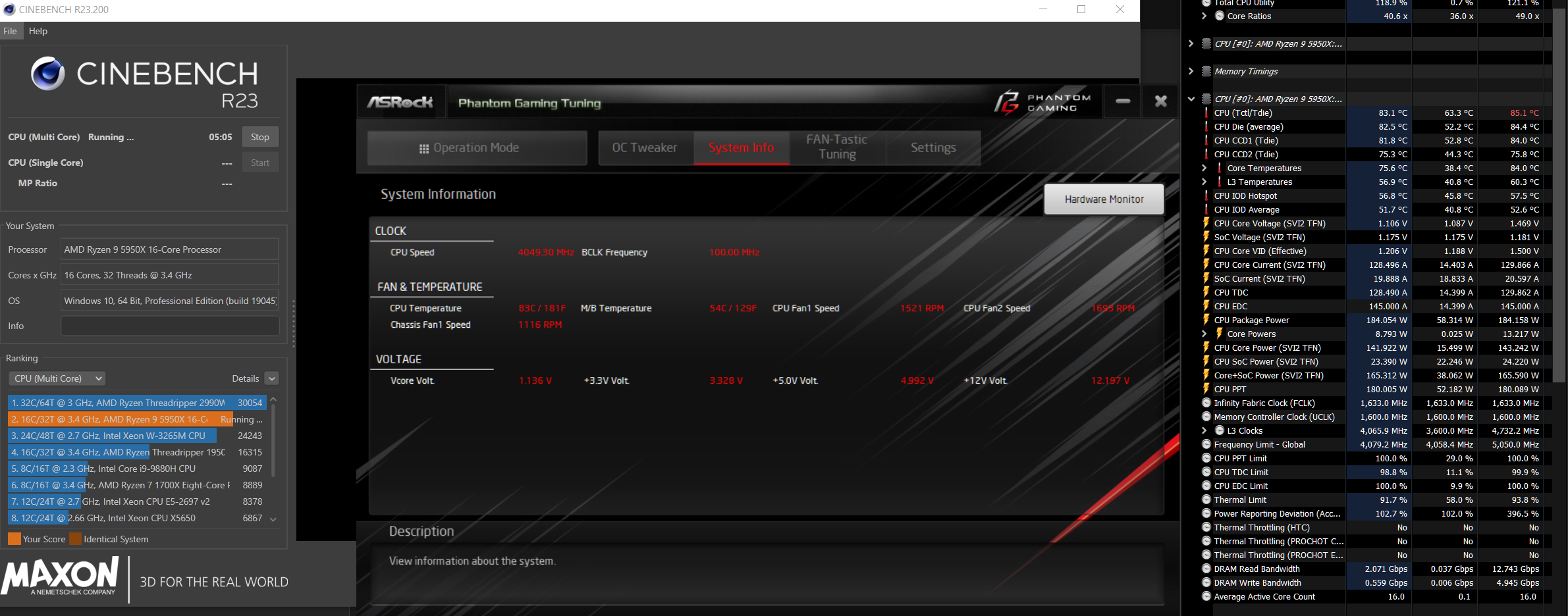Select the Ryzen 7 1700X ranking entry
1568x616 pixels.
[137, 485]
